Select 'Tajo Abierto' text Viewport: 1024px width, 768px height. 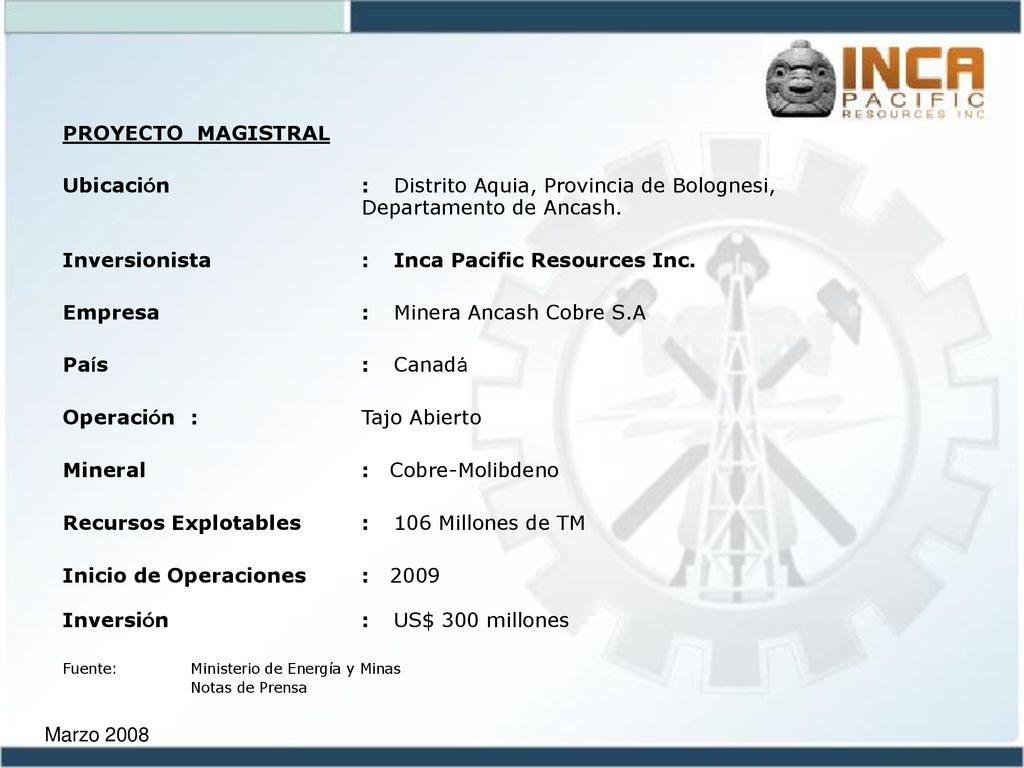coord(421,418)
